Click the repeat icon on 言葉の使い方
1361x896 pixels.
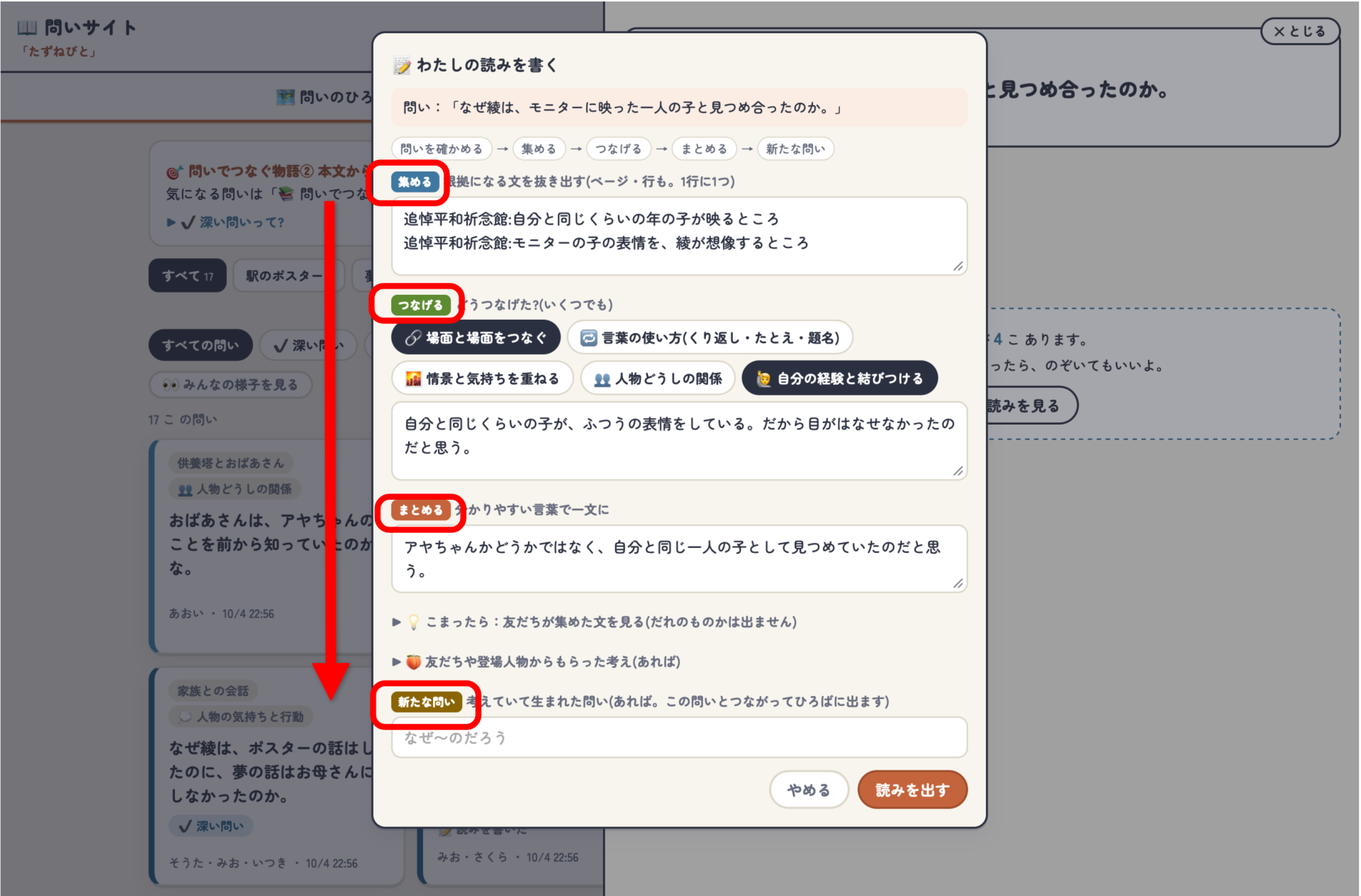(588, 338)
